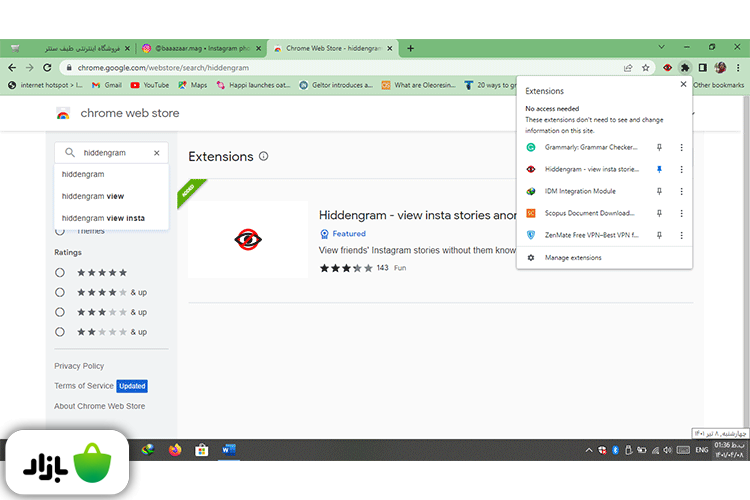
Task: Click the page reload icon
Action: click(48, 67)
